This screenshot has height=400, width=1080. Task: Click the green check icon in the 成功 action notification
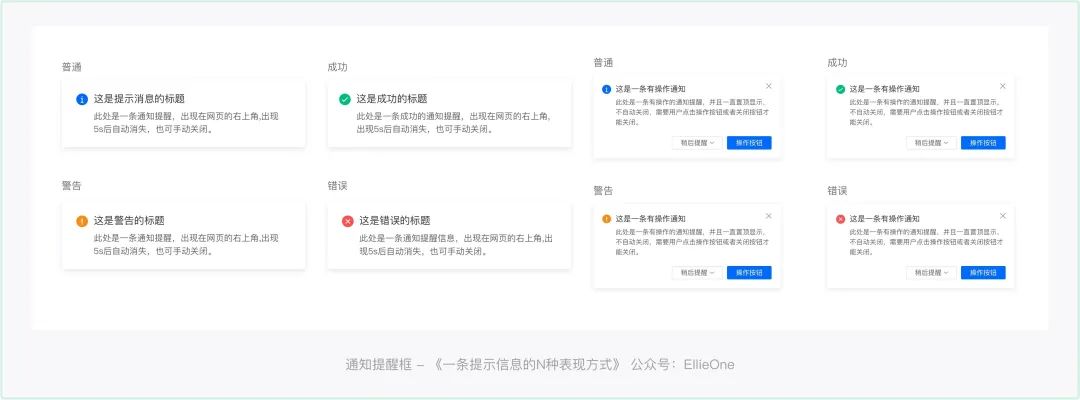point(840,89)
